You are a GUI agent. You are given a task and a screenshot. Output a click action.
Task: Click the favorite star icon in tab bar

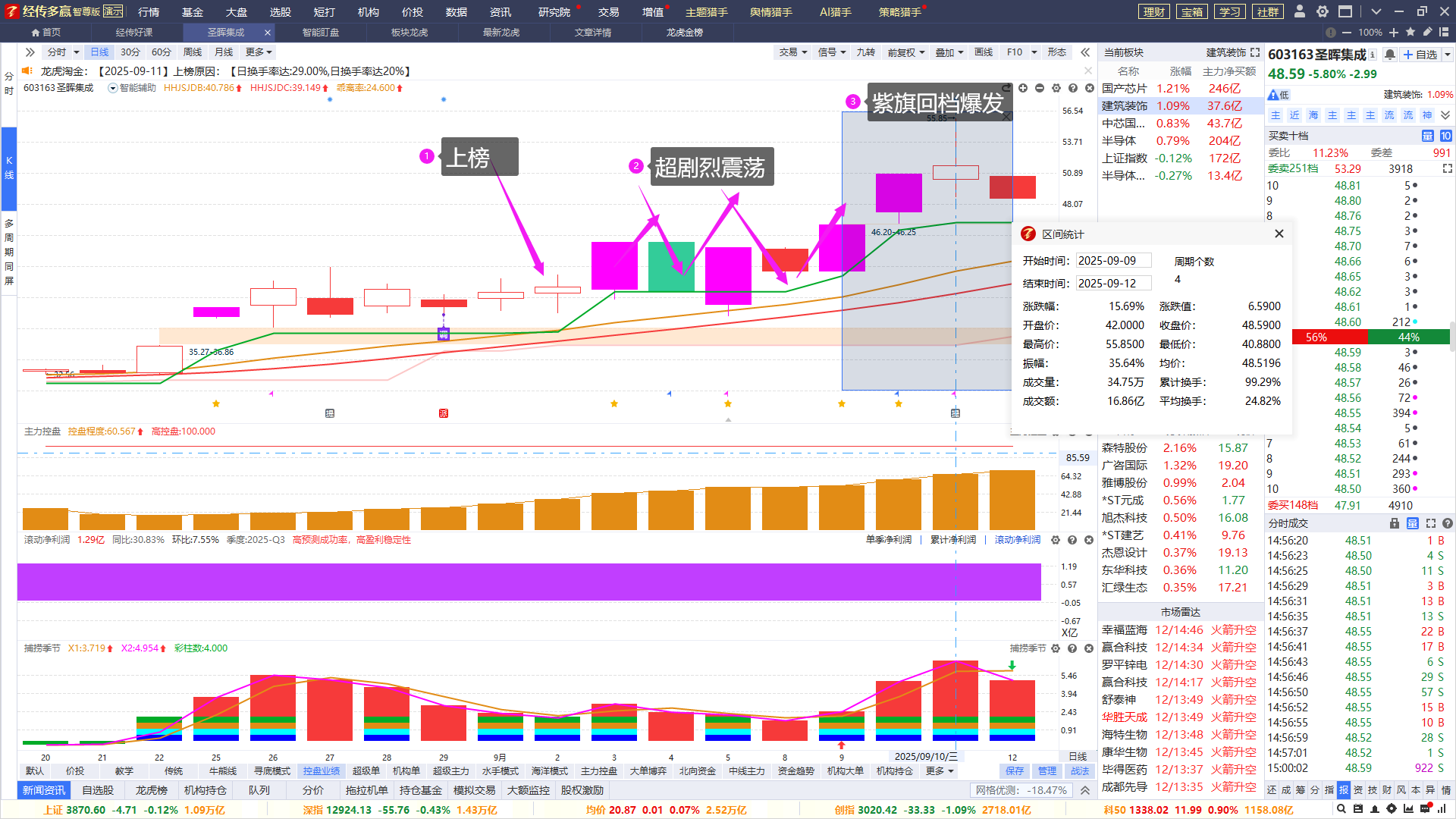point(1410,33)
